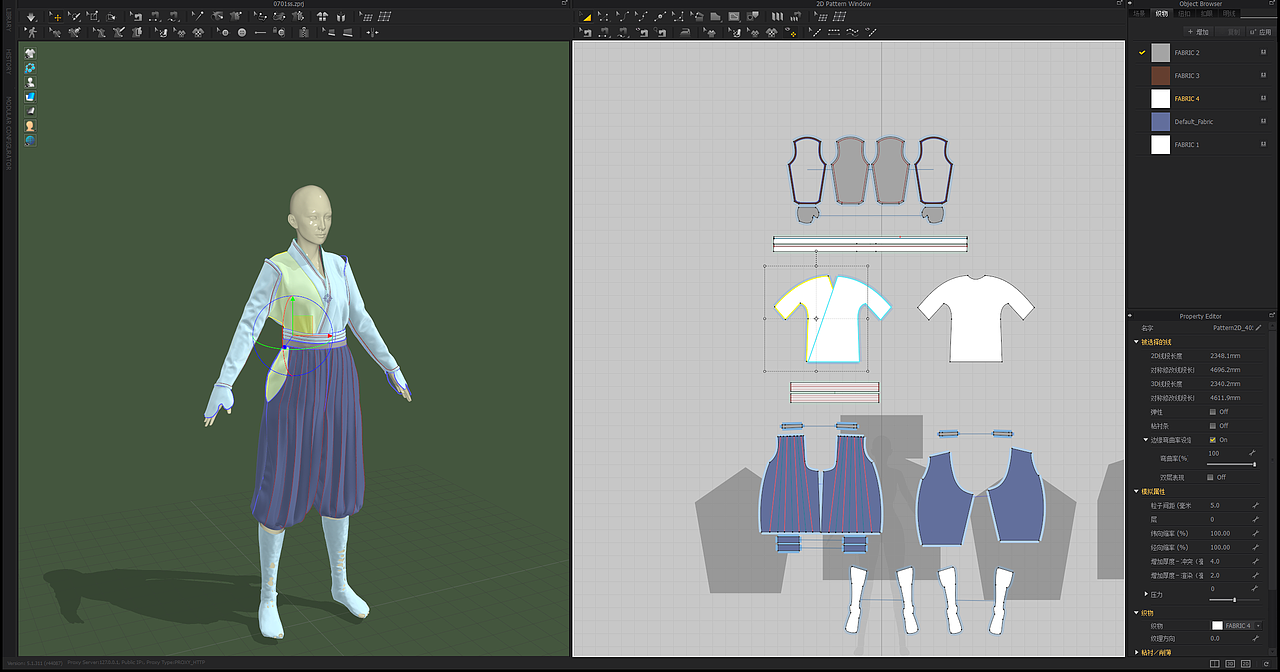
Task: Click the 2D pattern window grid arrow icon
Action: tap(820, 16)
